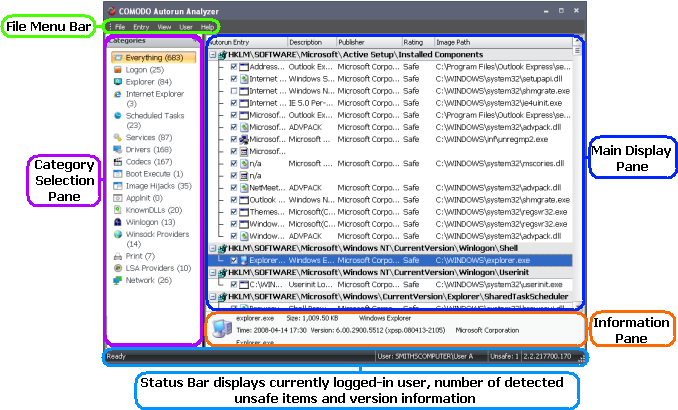Click the Boot Execute category icon
This screenshot has width=678, height=410.
pos(118,173)
